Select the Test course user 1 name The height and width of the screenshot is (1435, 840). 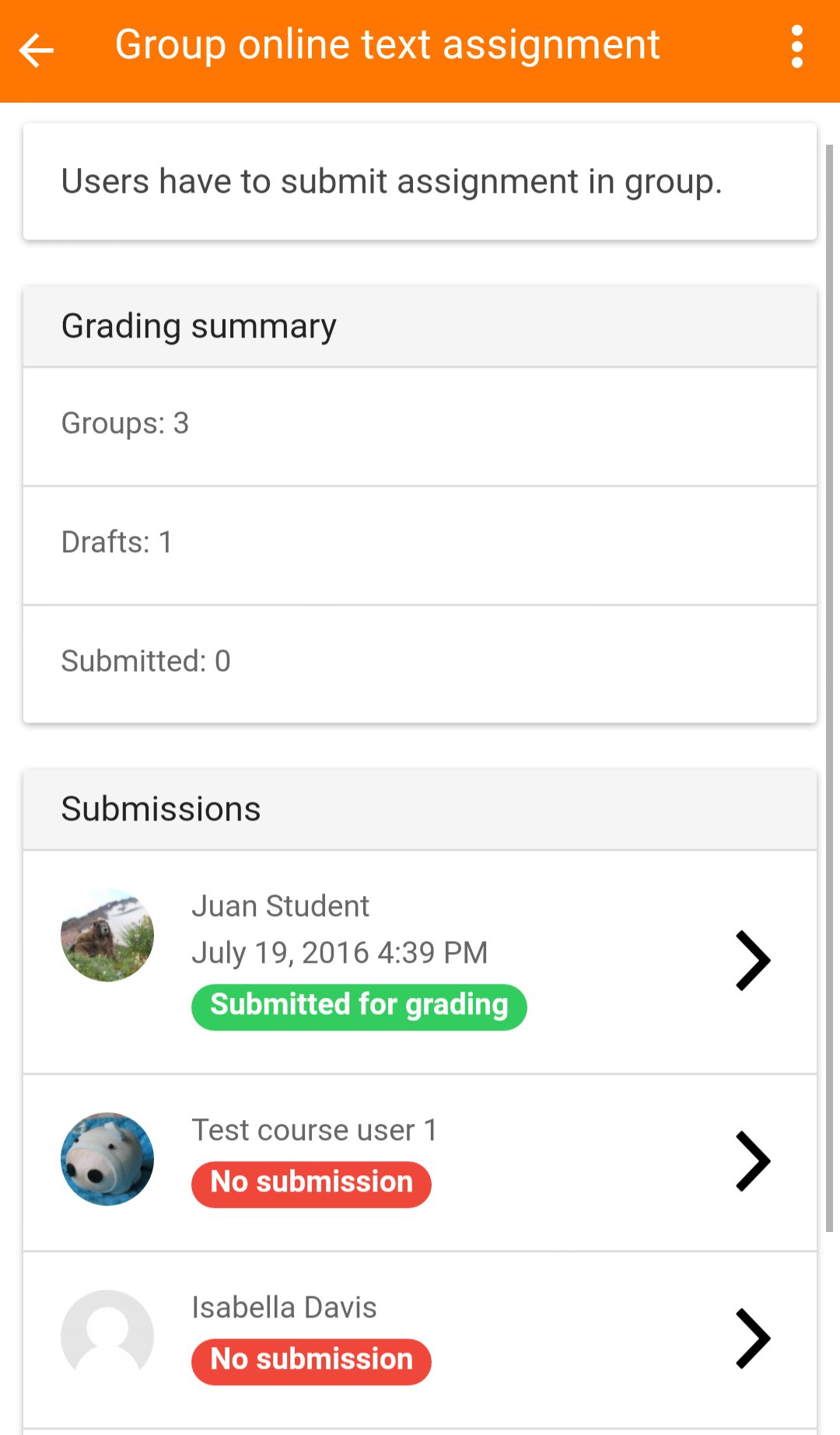[314, 1130]
